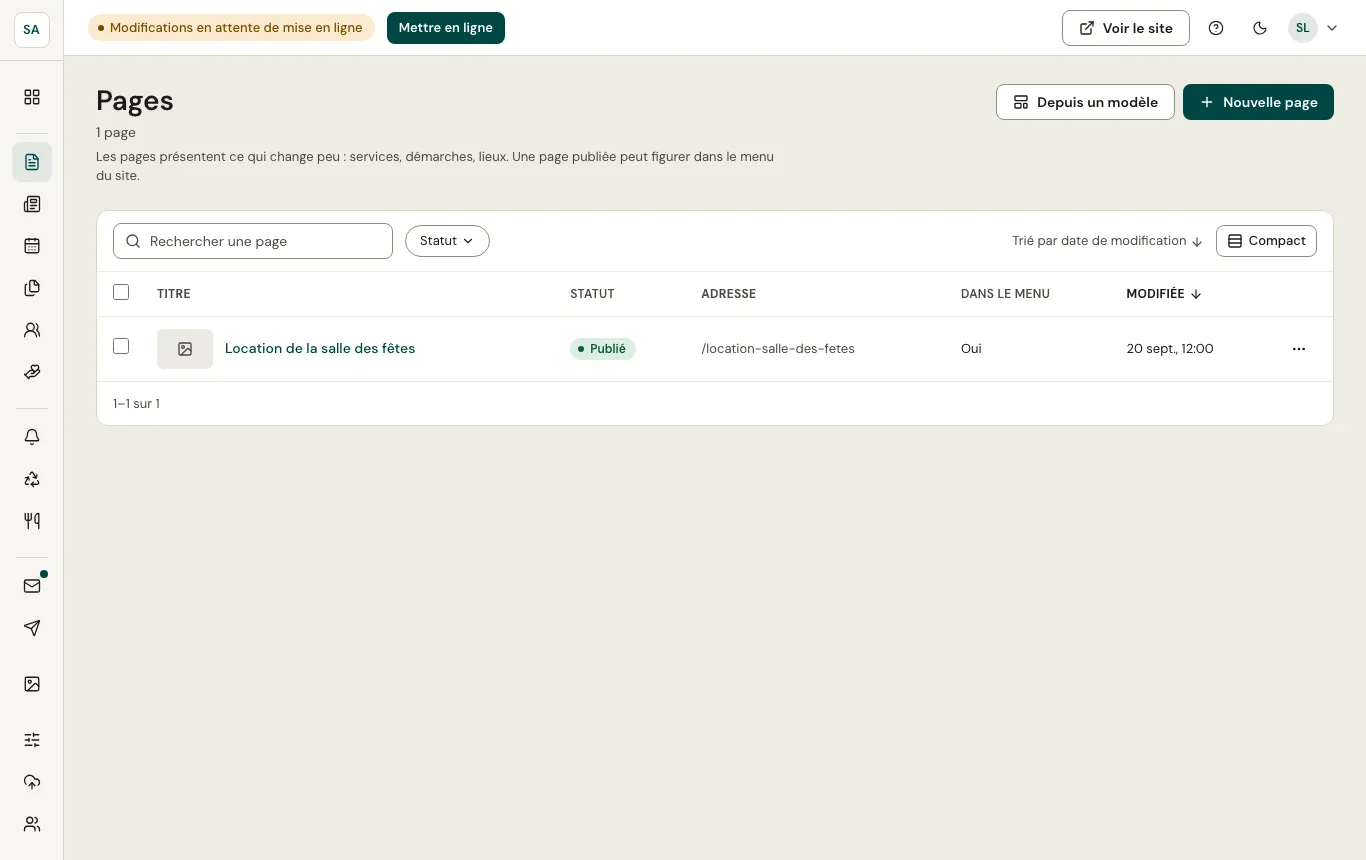Toggle dark mode with the moon icon
This screenshot has height=860, width=1366.
point(1260,28)
